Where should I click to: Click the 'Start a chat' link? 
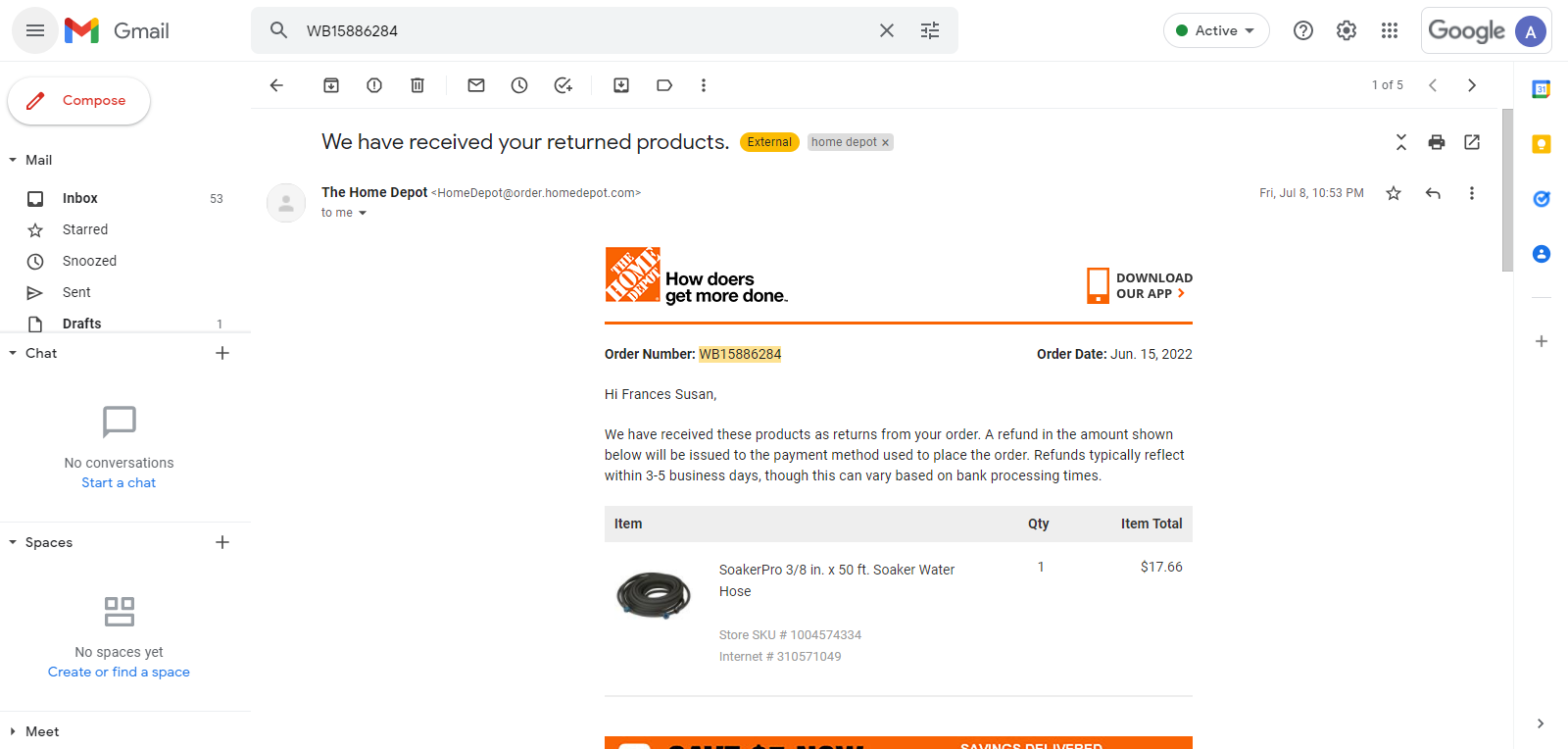click(x=119, y=482)
